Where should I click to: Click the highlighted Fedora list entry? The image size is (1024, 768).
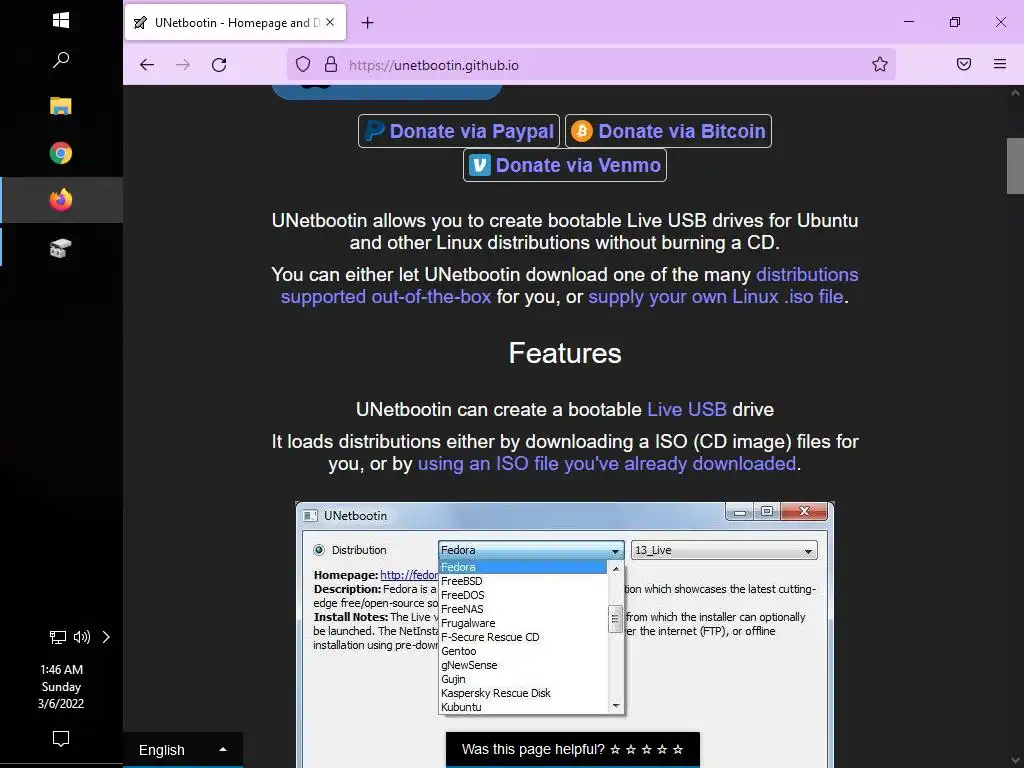click(523, 567)
